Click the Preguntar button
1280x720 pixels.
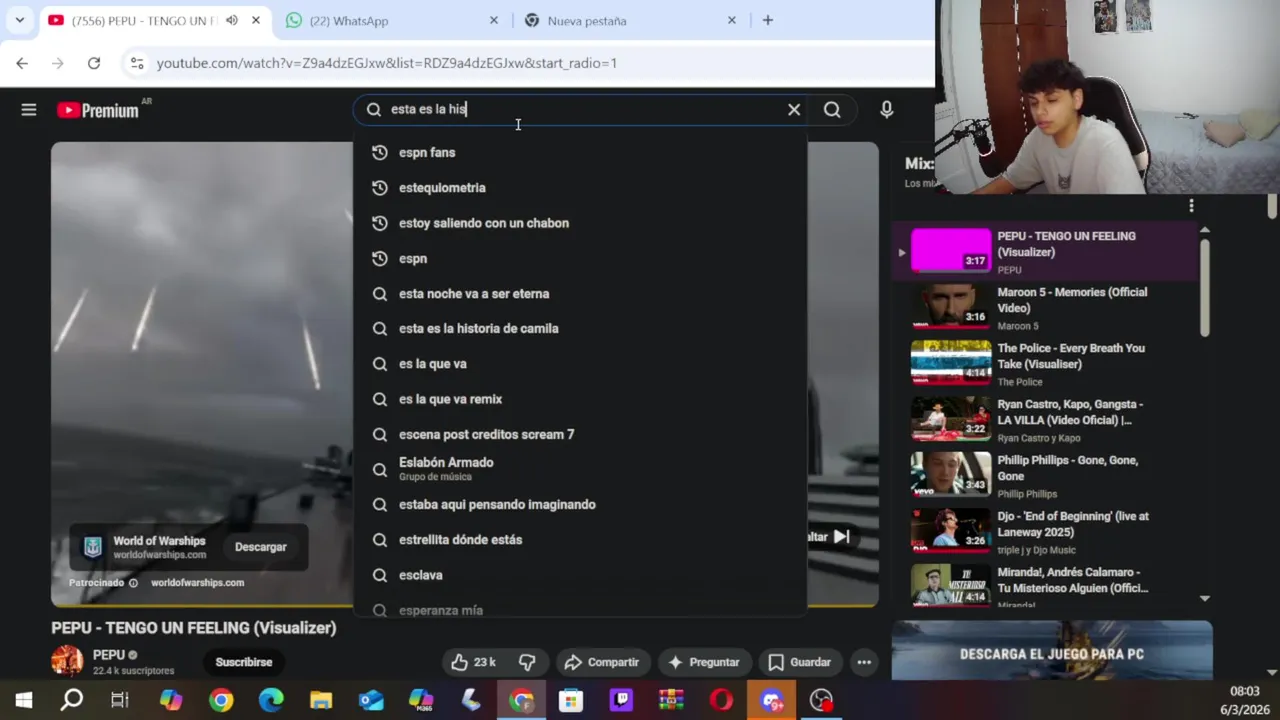[704, 662]
